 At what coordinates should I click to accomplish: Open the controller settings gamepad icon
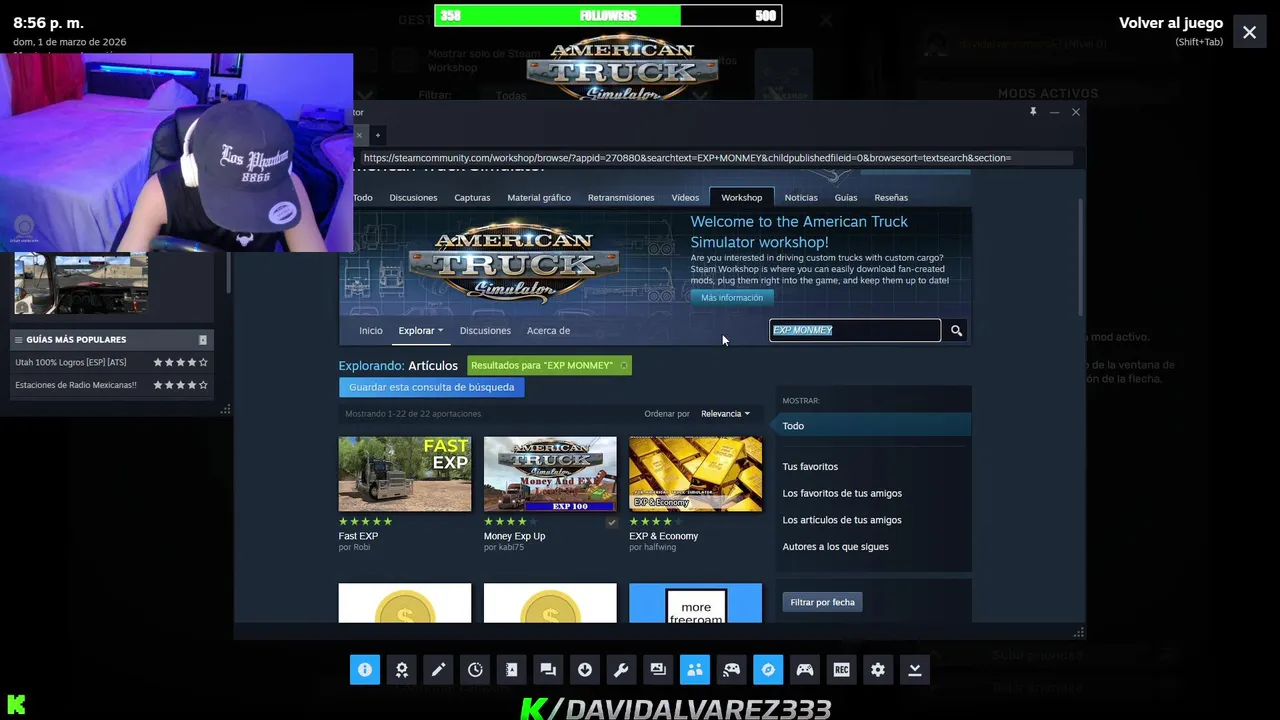click(805, 670)
